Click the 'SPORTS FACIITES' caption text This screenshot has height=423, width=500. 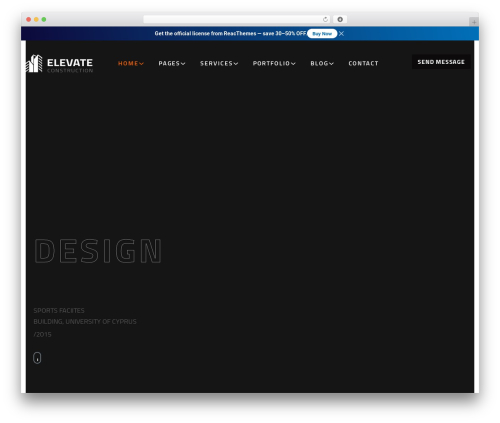(59, 310)
